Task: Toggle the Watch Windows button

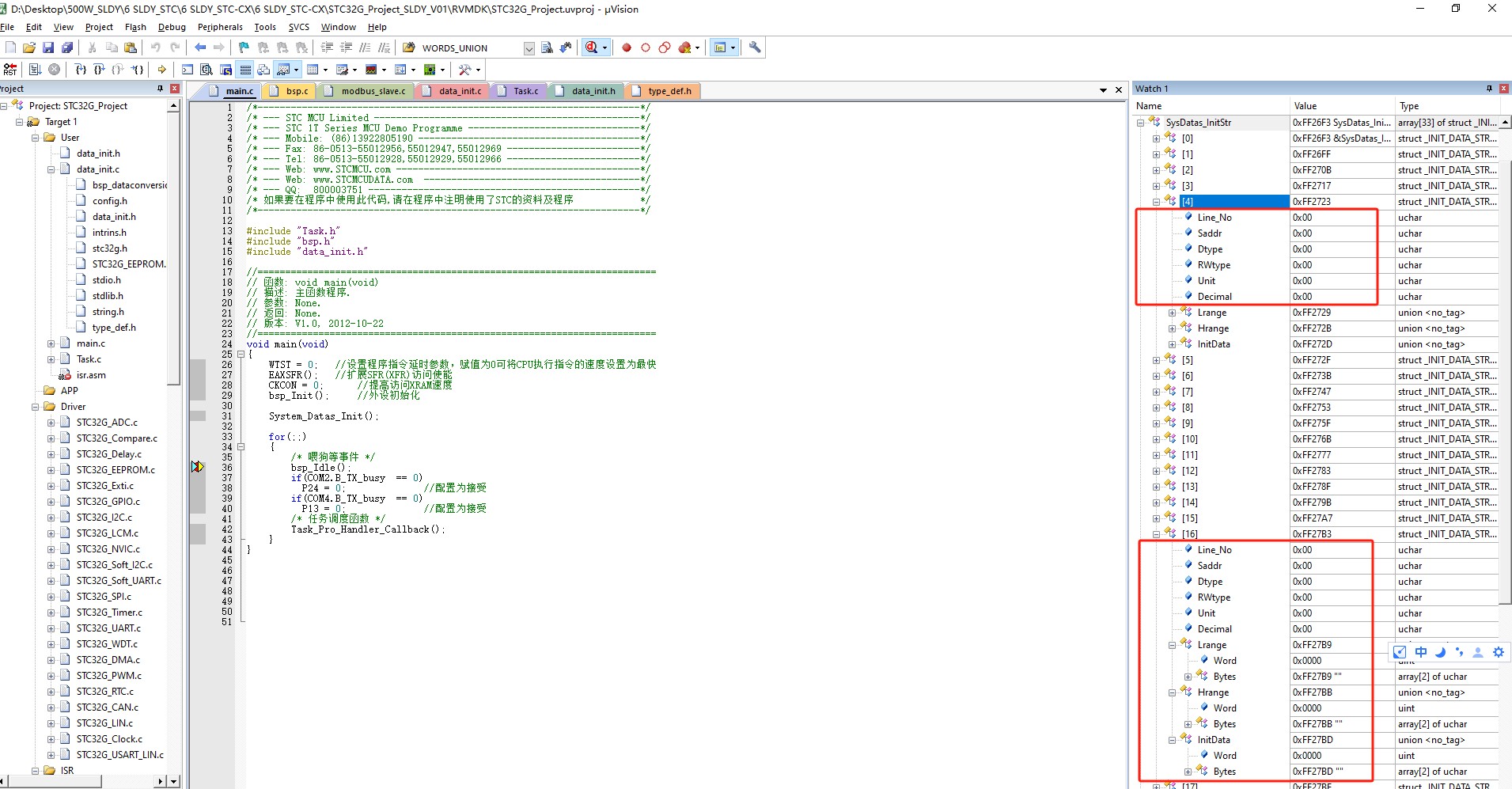Action: click(283, 70)
